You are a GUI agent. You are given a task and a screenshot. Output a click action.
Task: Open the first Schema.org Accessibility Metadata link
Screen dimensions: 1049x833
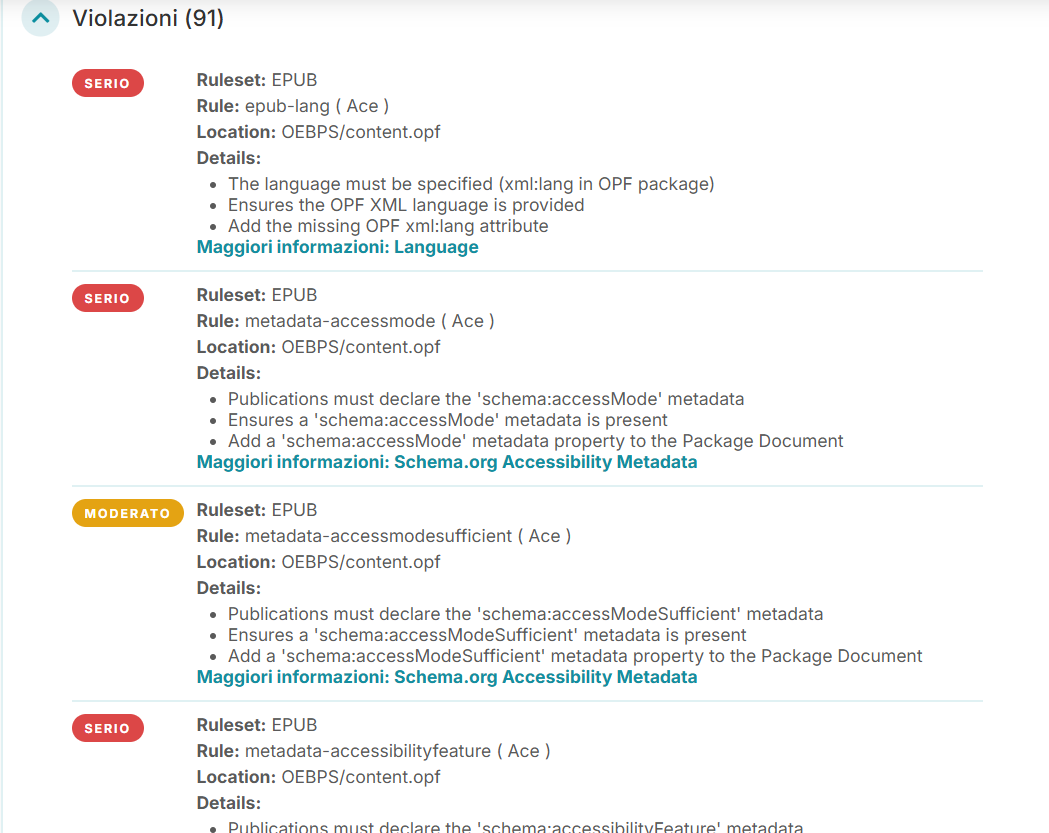coord(447,462)
